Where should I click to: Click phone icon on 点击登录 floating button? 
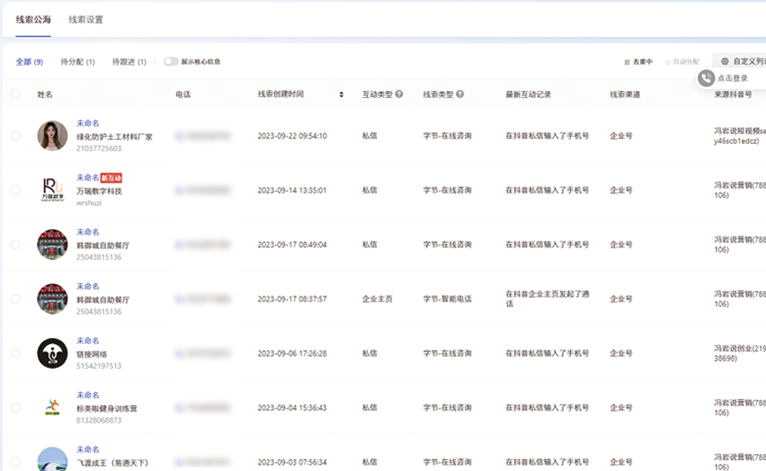(x=707, y=77)
